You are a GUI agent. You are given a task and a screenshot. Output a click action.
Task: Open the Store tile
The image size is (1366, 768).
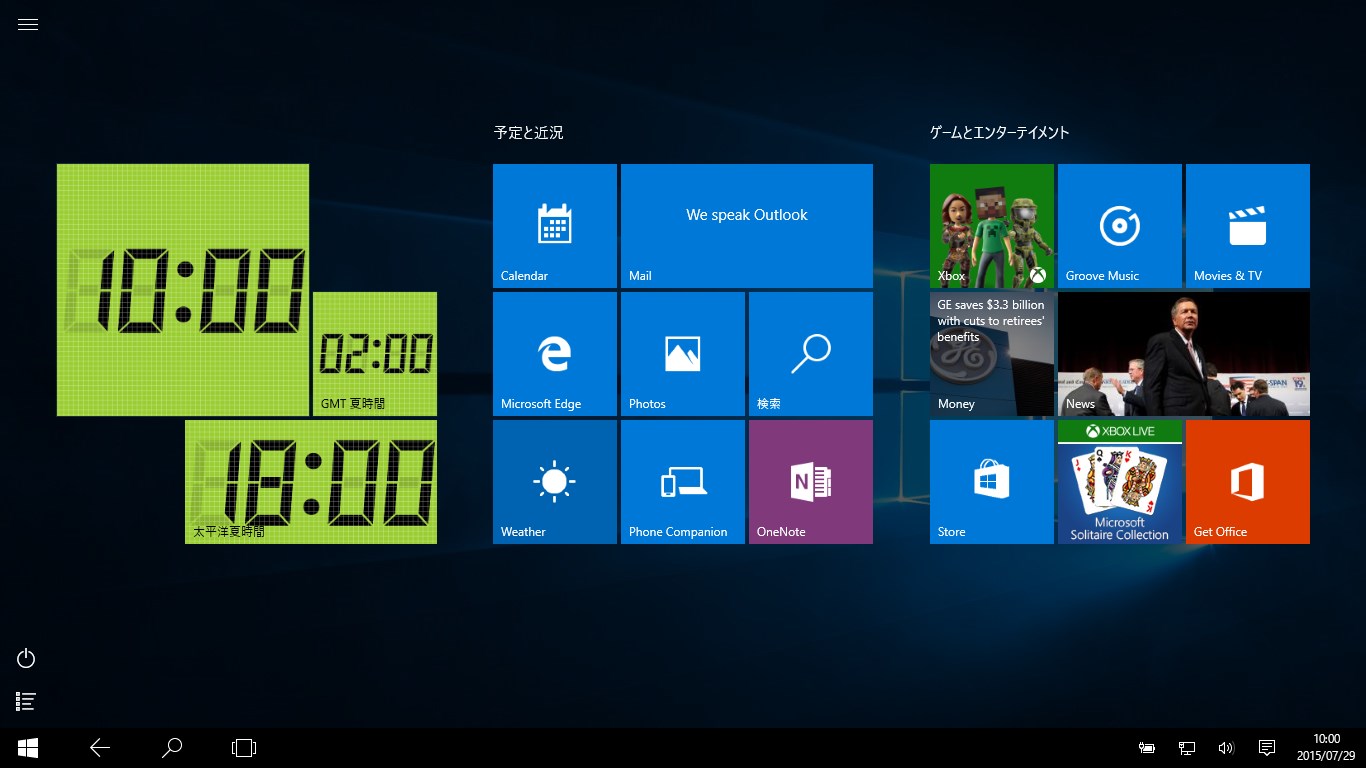point(992,482)
